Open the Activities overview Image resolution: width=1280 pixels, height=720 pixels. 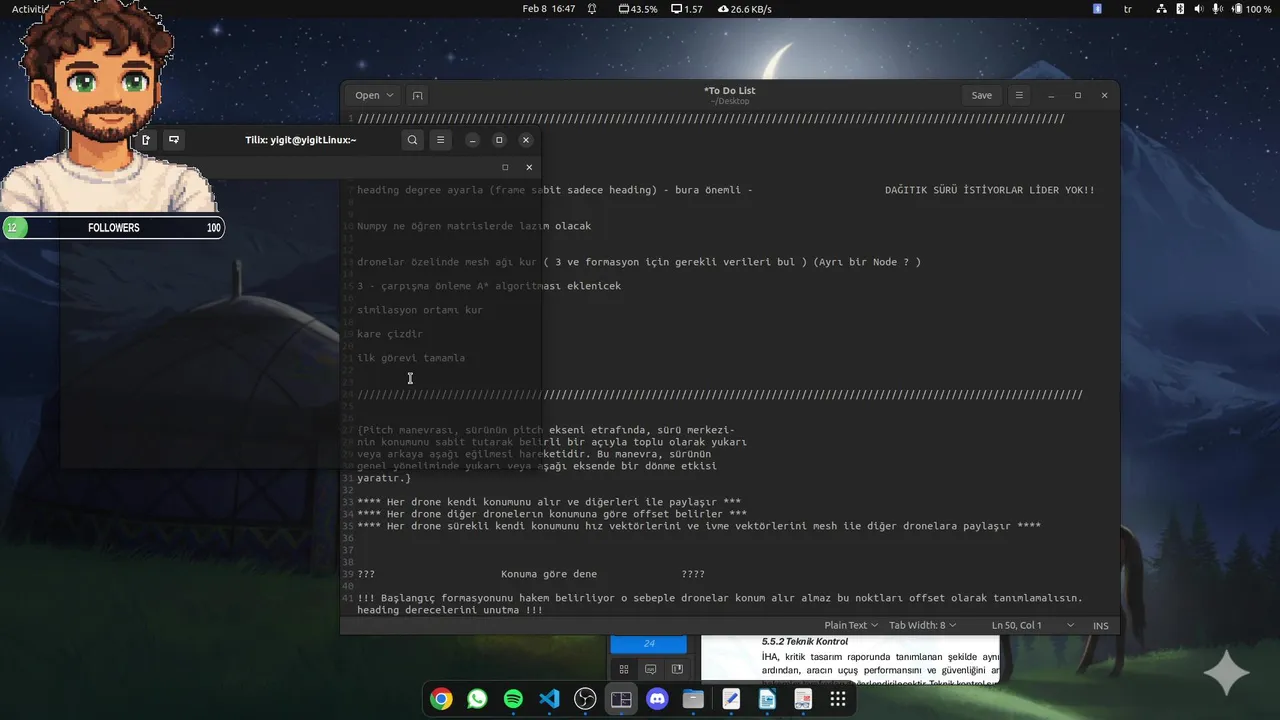pyautogui.click(x=30, y=9)
